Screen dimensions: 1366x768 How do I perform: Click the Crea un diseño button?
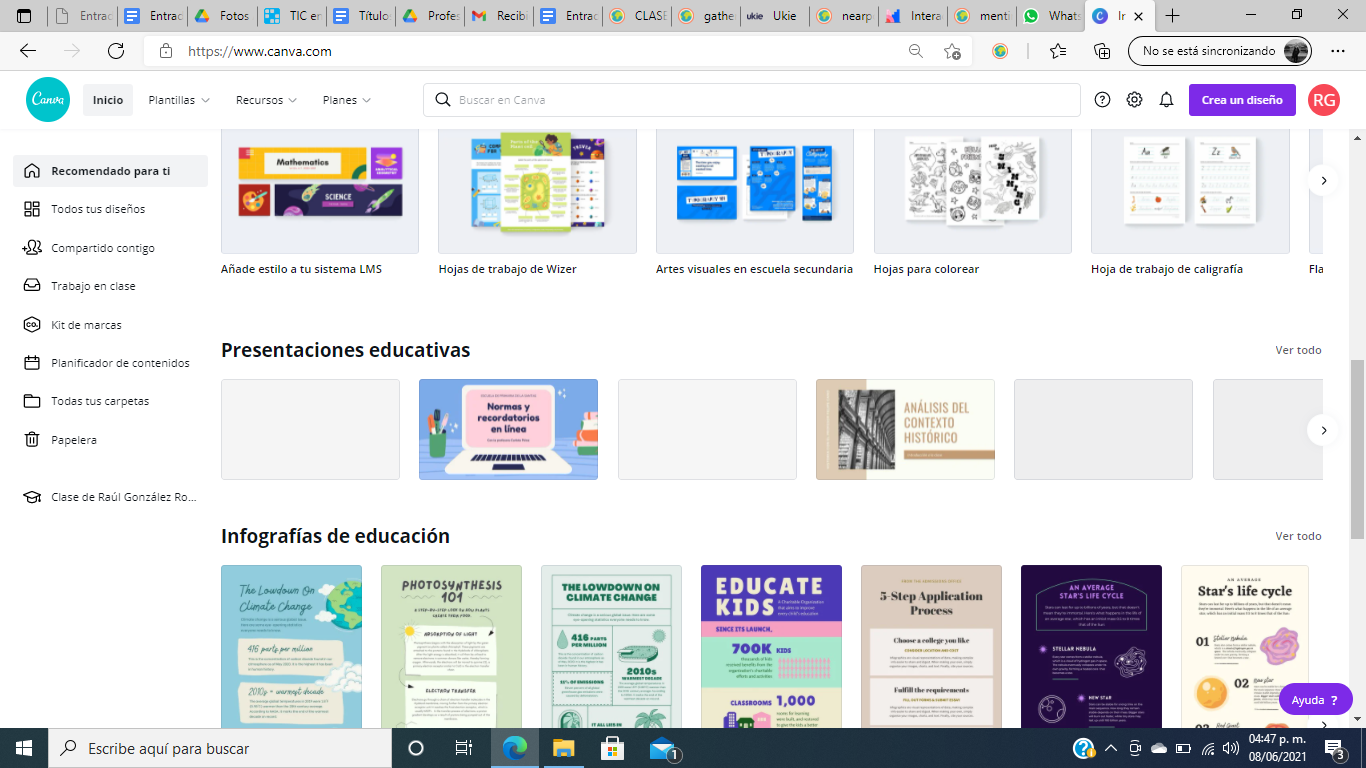click(x=1242, y=99)
